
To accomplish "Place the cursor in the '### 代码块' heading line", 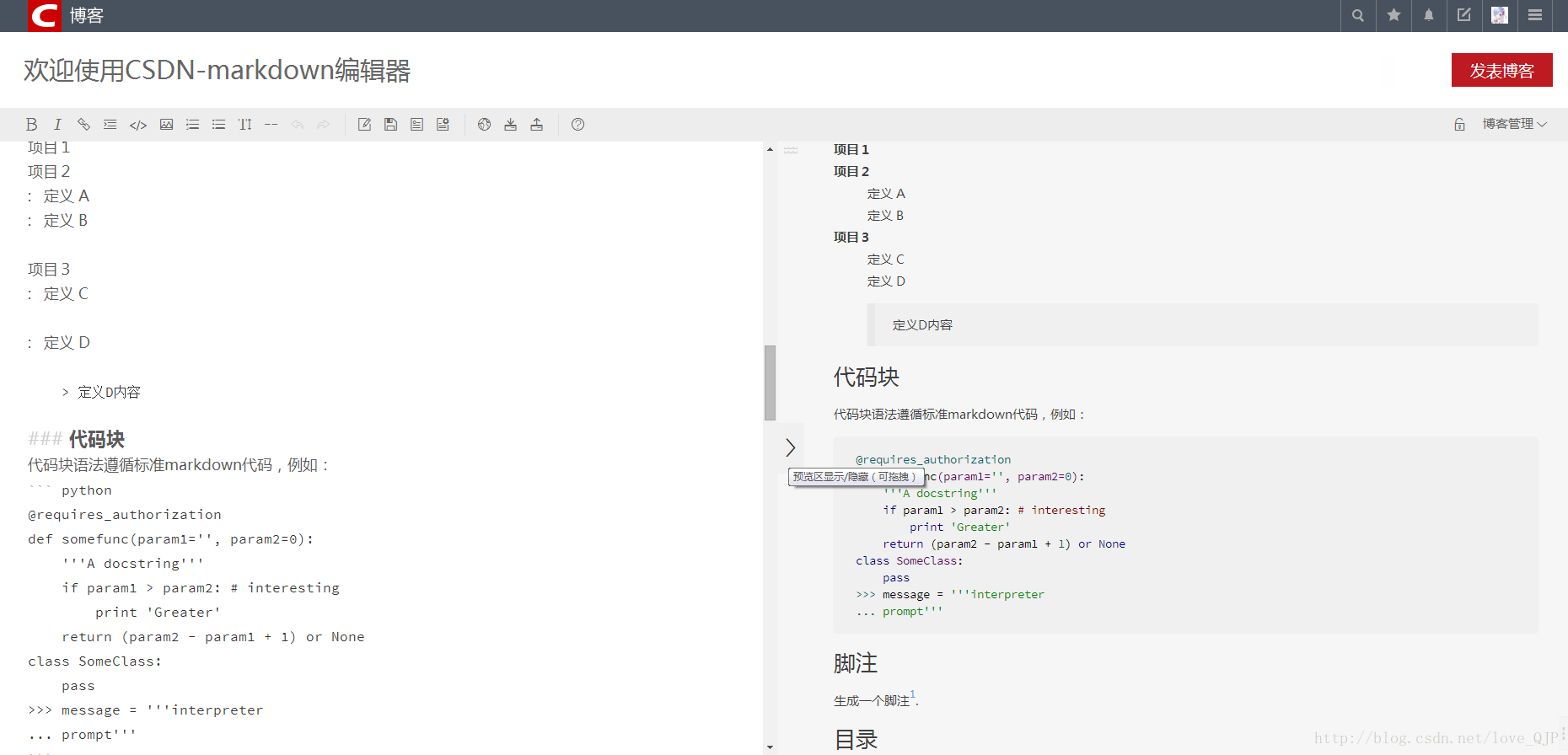I will tap(76, 439).
